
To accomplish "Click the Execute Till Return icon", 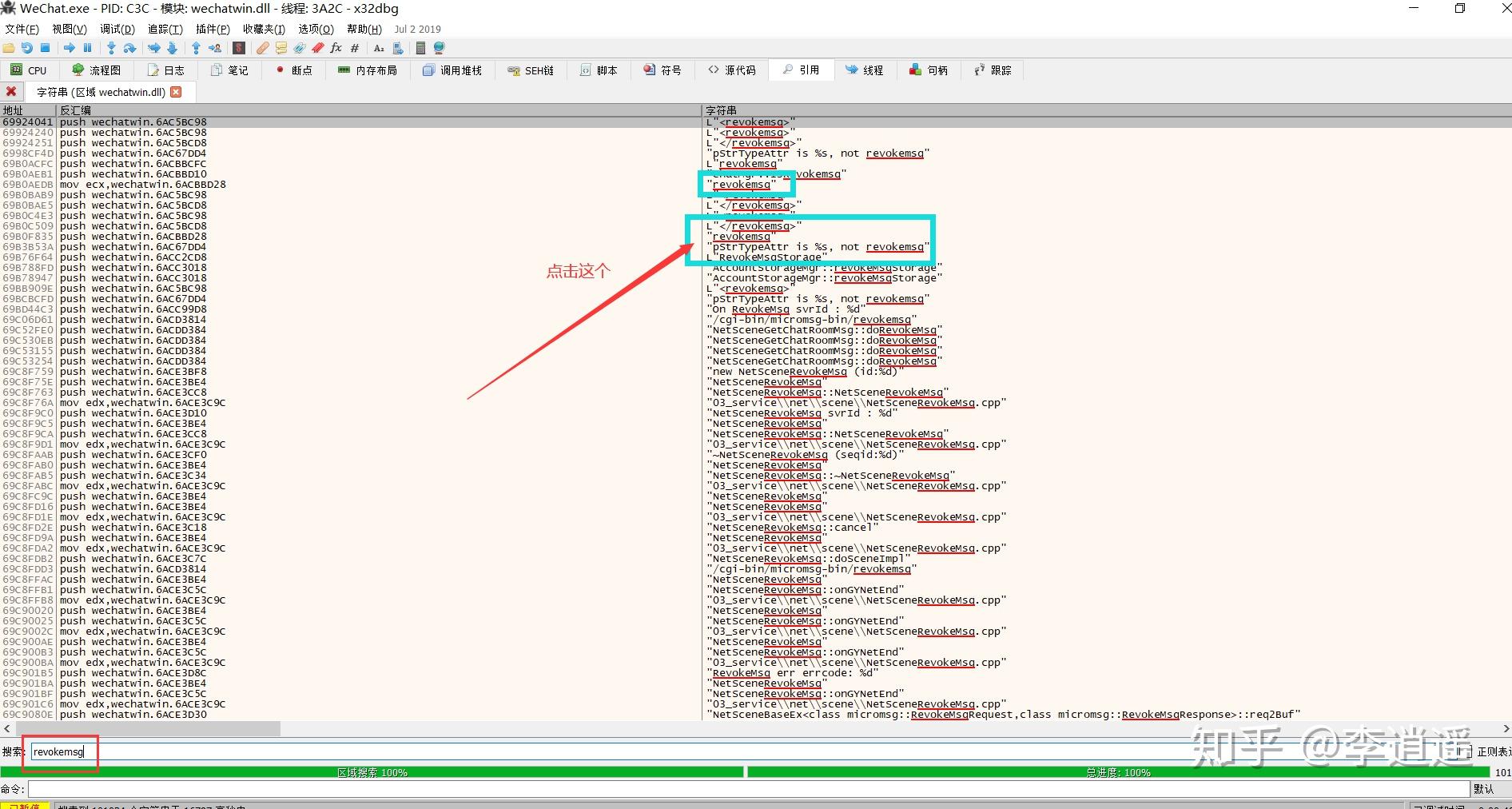I will pos(196,48).
